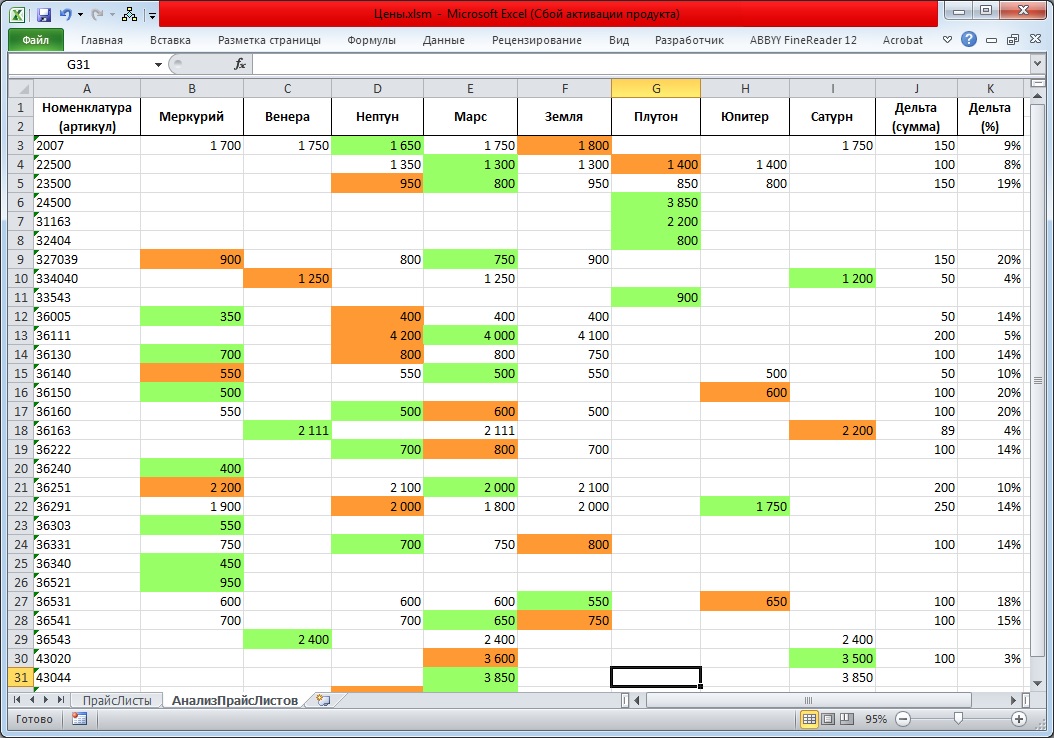
Task: Select row 31 header
Action: click(x=21, y=678)
